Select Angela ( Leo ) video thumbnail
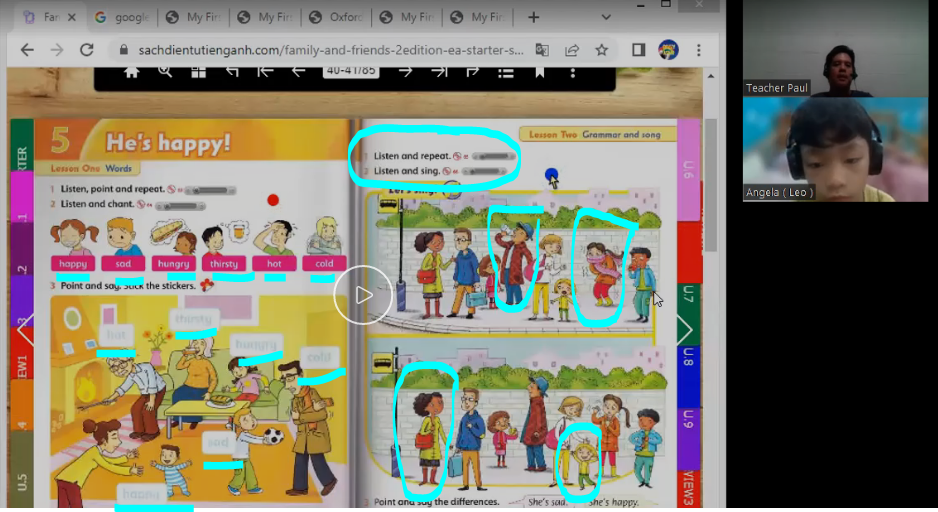938x512 pixels. coord(835,150)
